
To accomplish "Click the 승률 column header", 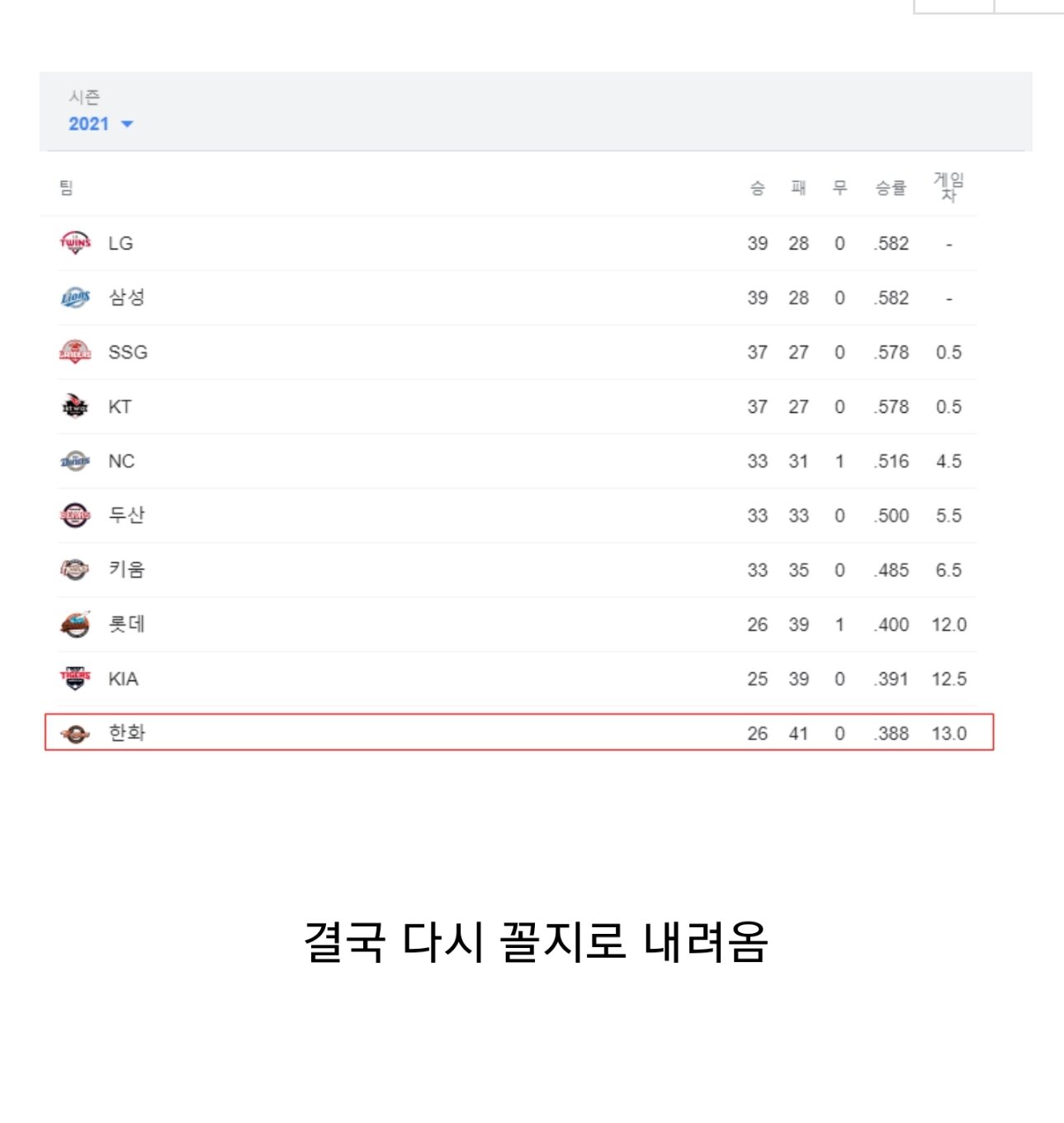I will [891, 188].
